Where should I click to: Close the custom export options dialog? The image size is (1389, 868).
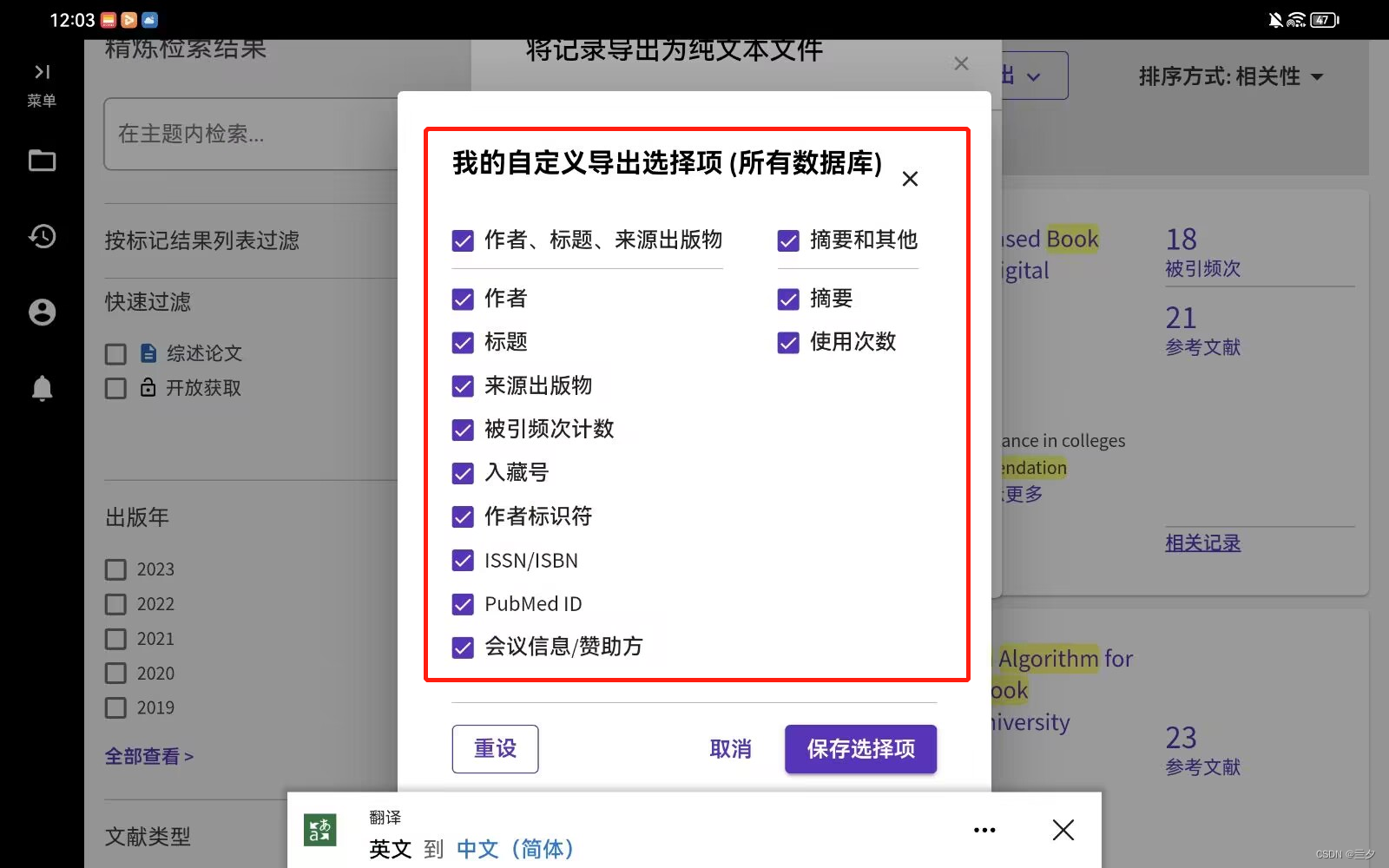(910, 179)
